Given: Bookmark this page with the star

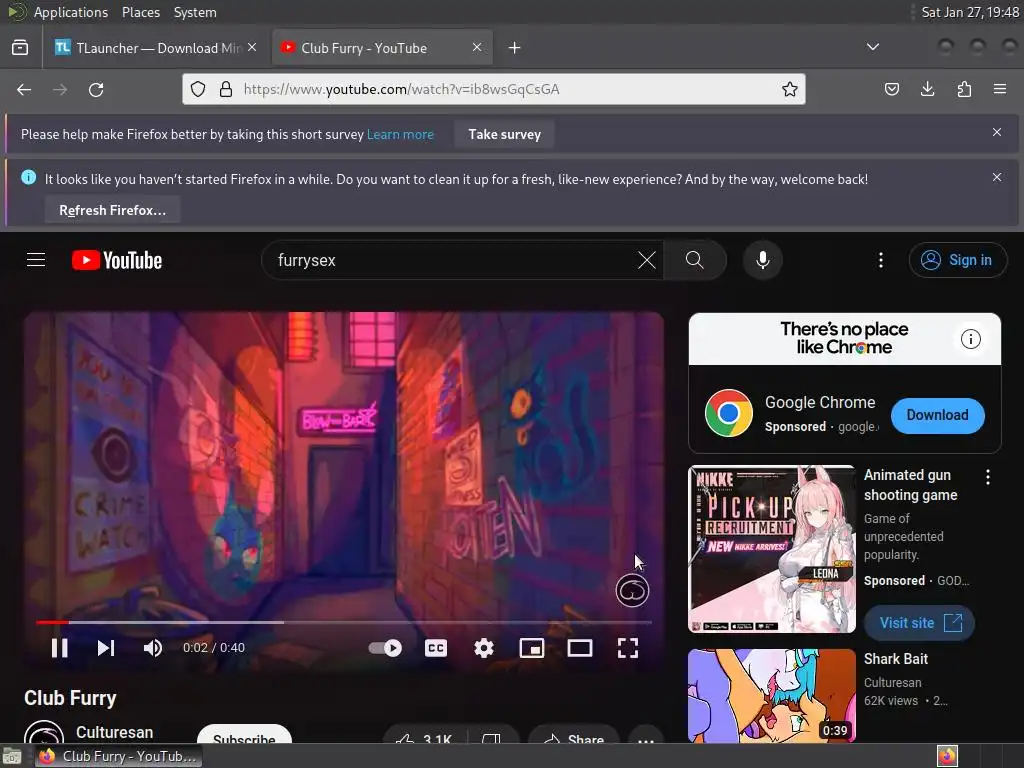Looking at the screenshot, I should pos(790,89).
